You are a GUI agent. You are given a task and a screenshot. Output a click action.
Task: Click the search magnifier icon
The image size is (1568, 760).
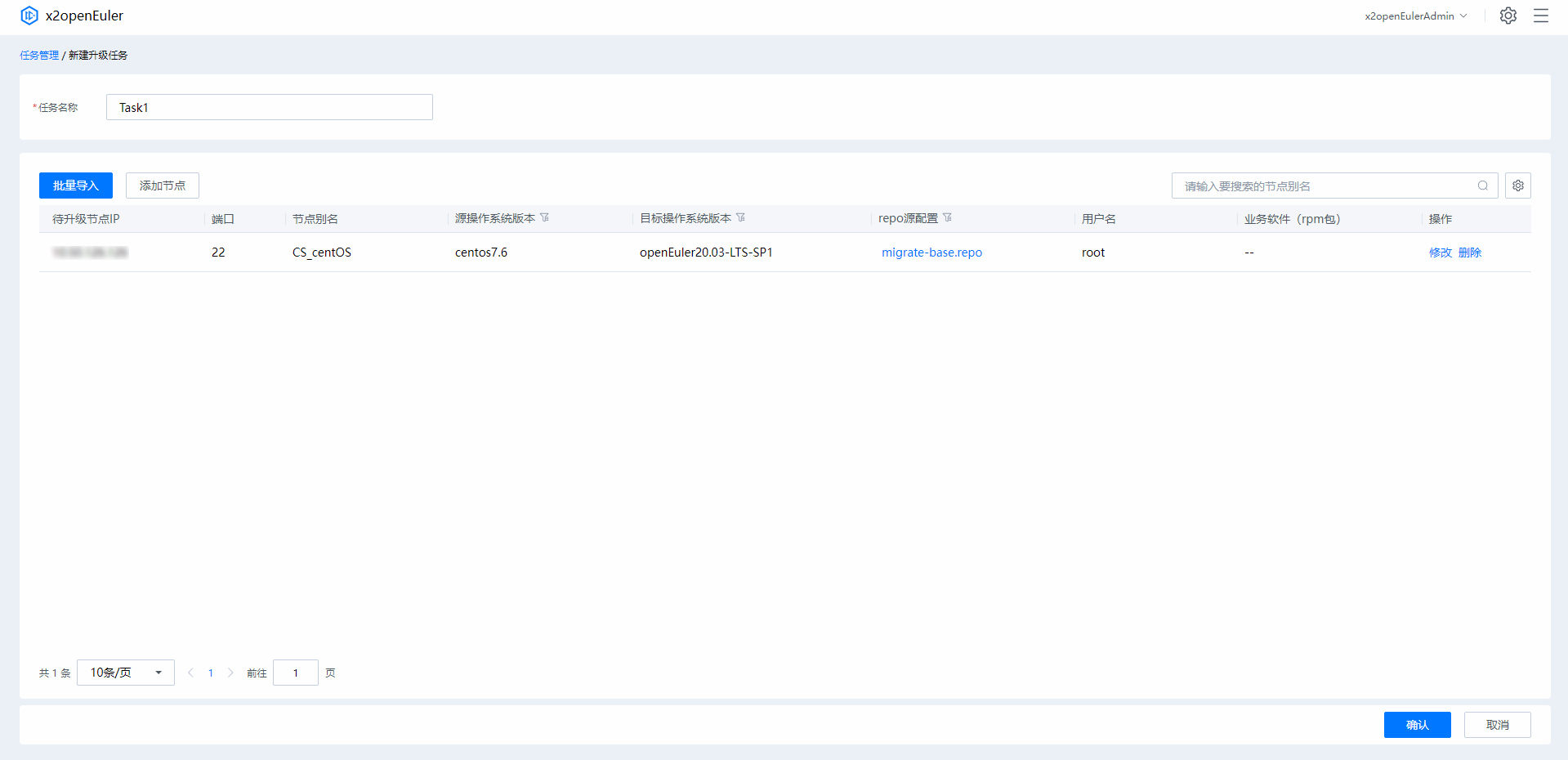(1482, 186)
